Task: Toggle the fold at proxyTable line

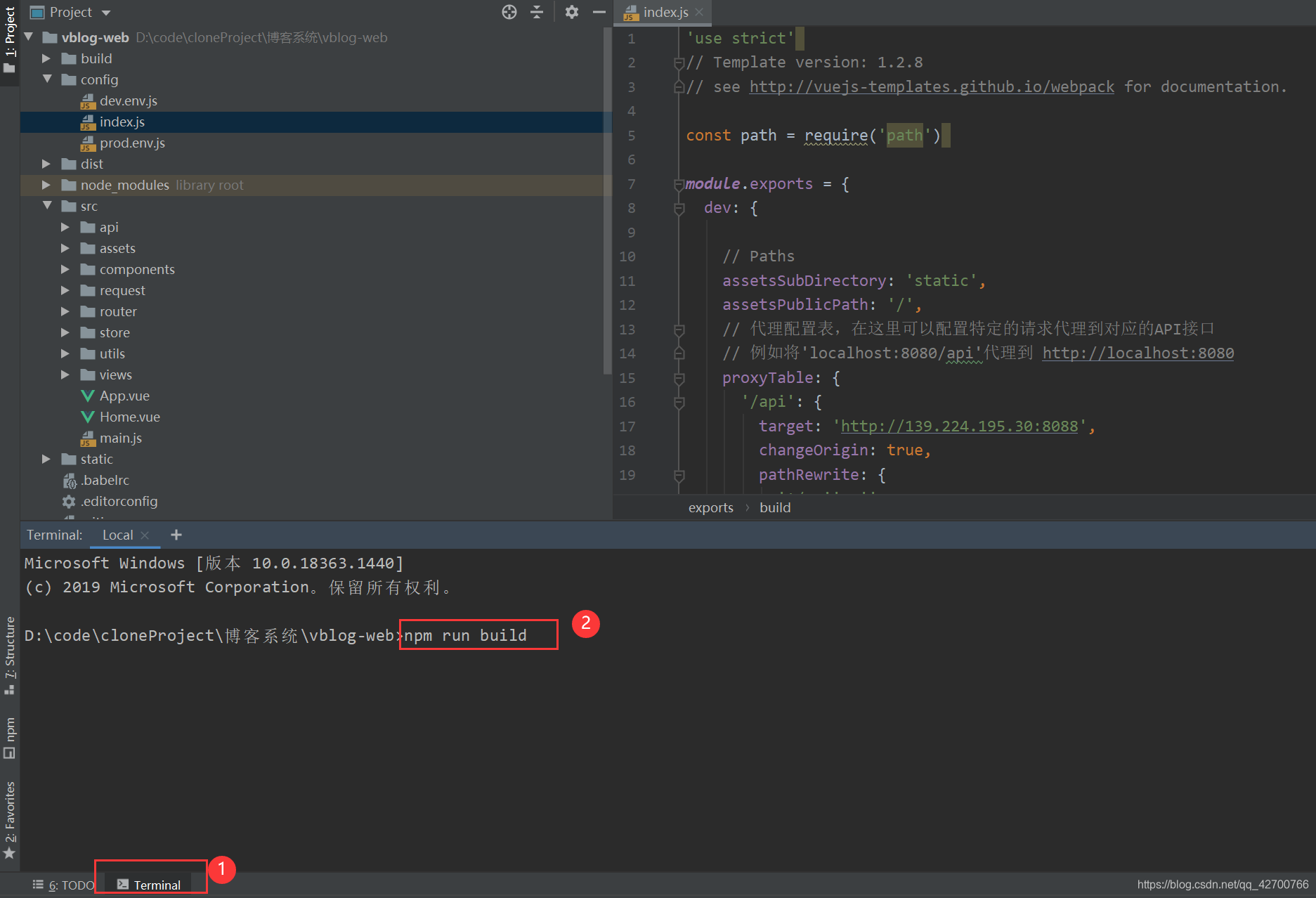Action: (679, 379)
